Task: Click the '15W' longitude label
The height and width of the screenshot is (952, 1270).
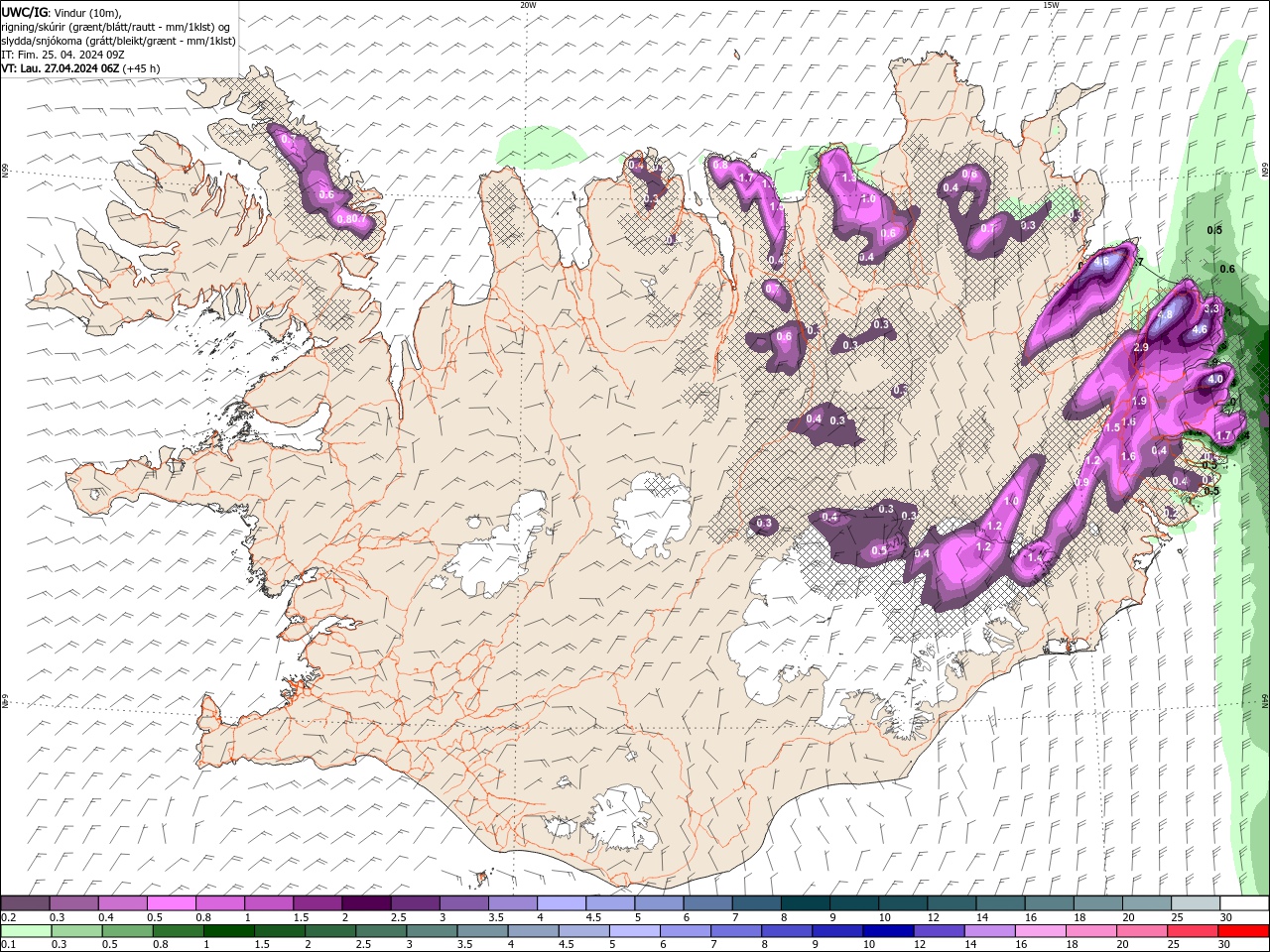Action: tap(1051, 5)
